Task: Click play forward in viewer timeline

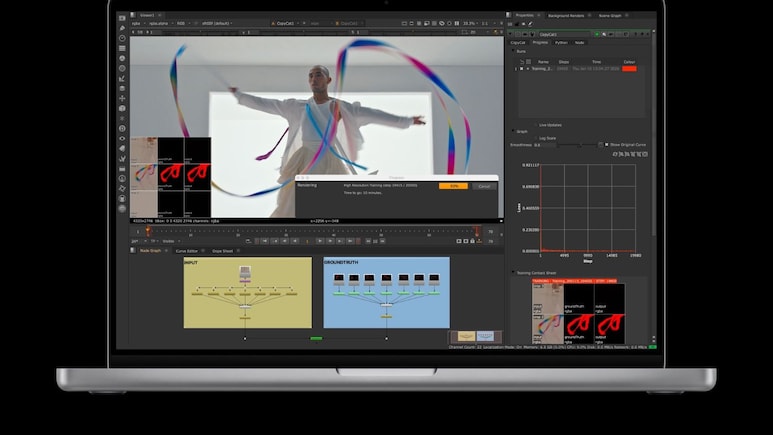Action: [320, 241]
